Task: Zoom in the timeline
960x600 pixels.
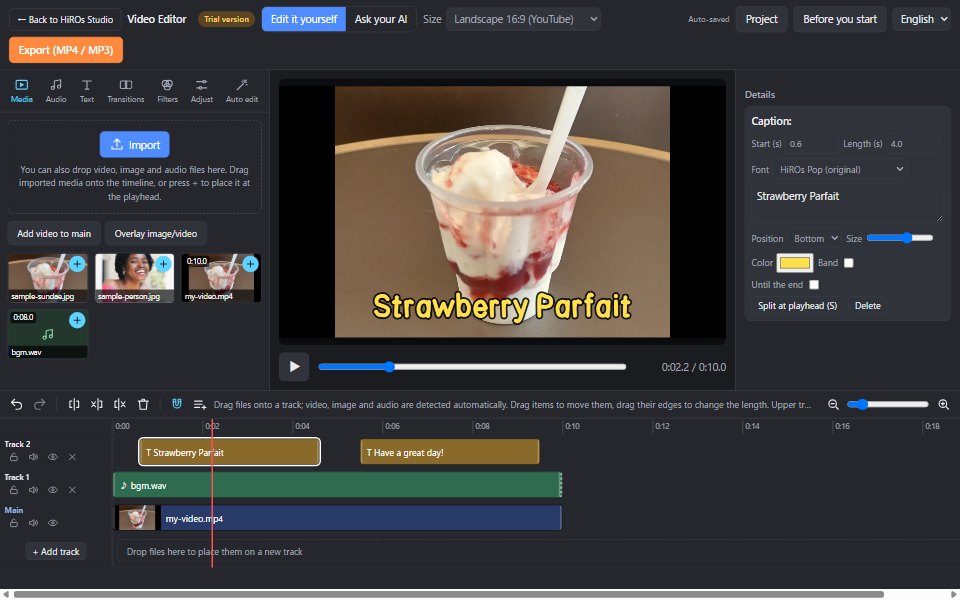Action: [x=943, y=404]
